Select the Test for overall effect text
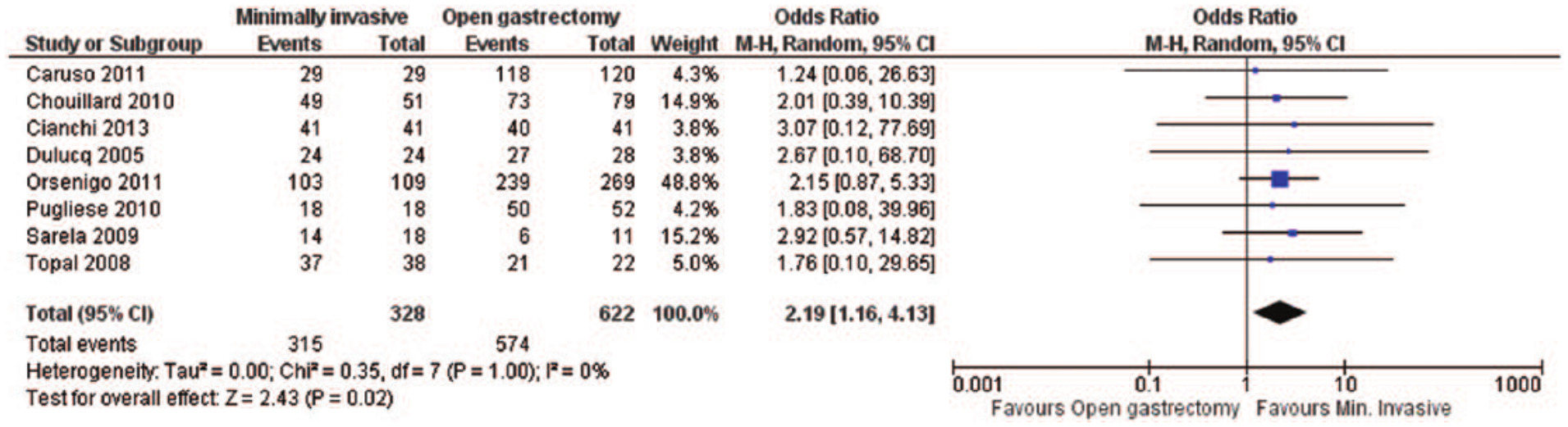 209,398
